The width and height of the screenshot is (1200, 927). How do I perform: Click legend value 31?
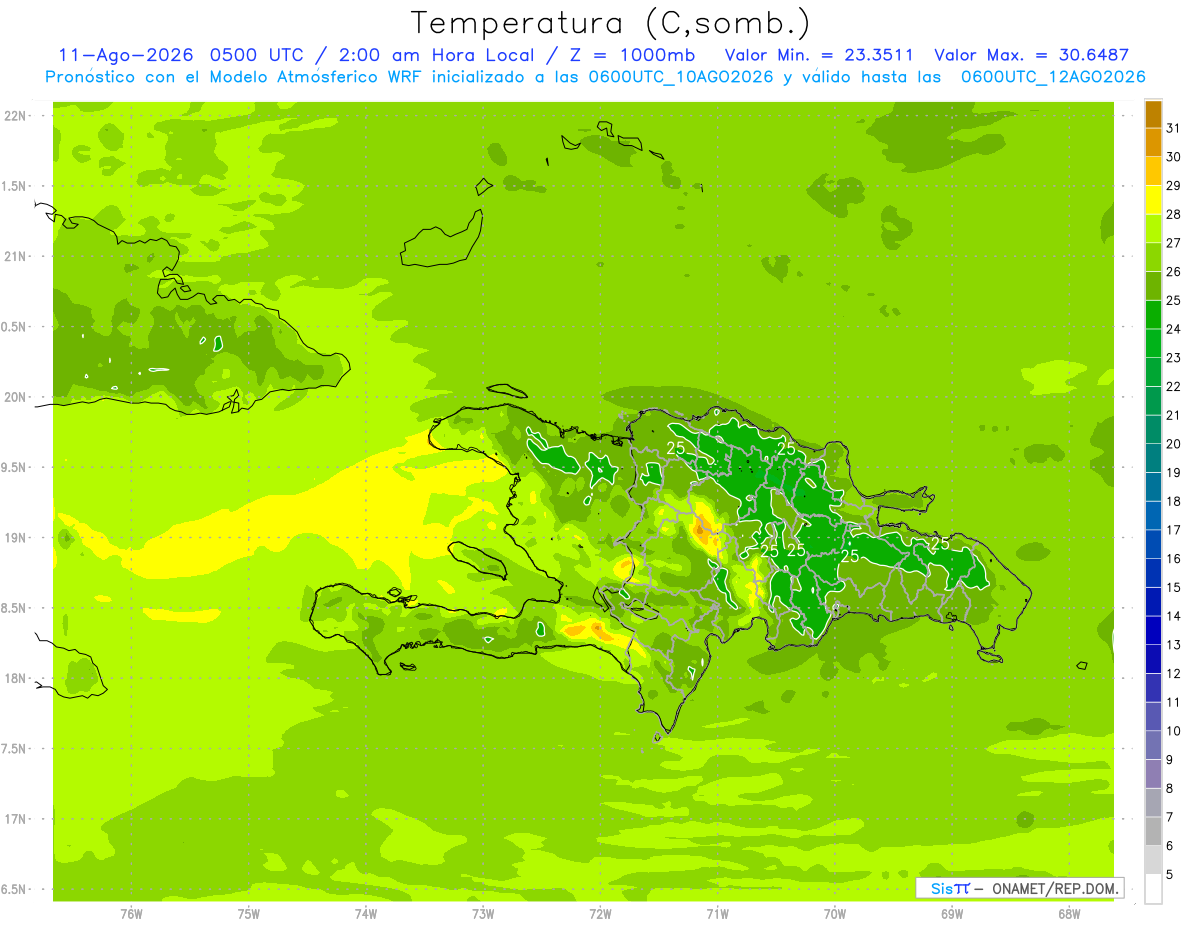[1173, 128]
